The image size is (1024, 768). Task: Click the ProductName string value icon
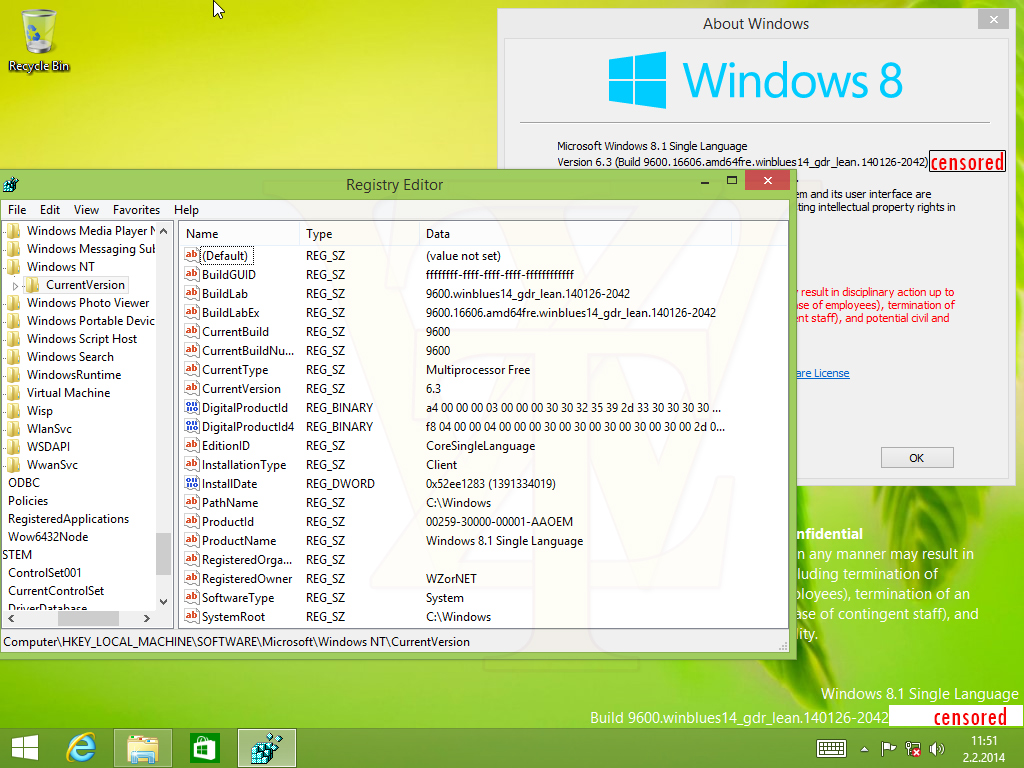[191, 540]
